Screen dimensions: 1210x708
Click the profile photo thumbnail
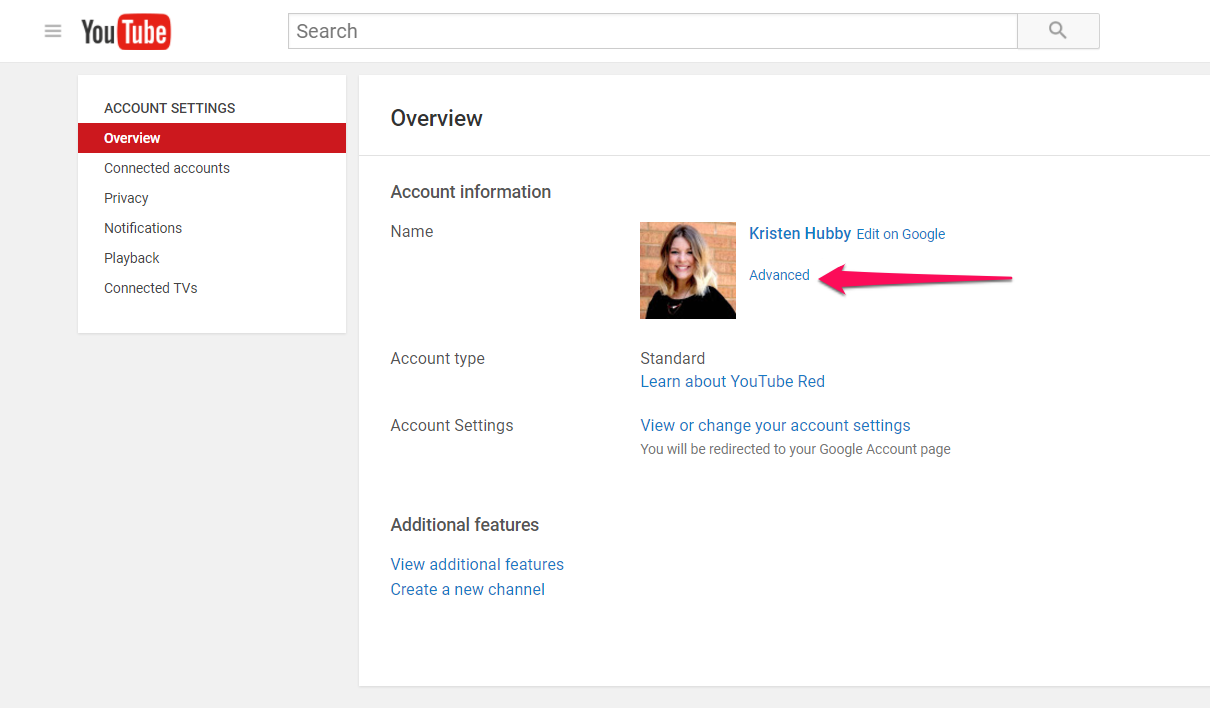point(688,270)
